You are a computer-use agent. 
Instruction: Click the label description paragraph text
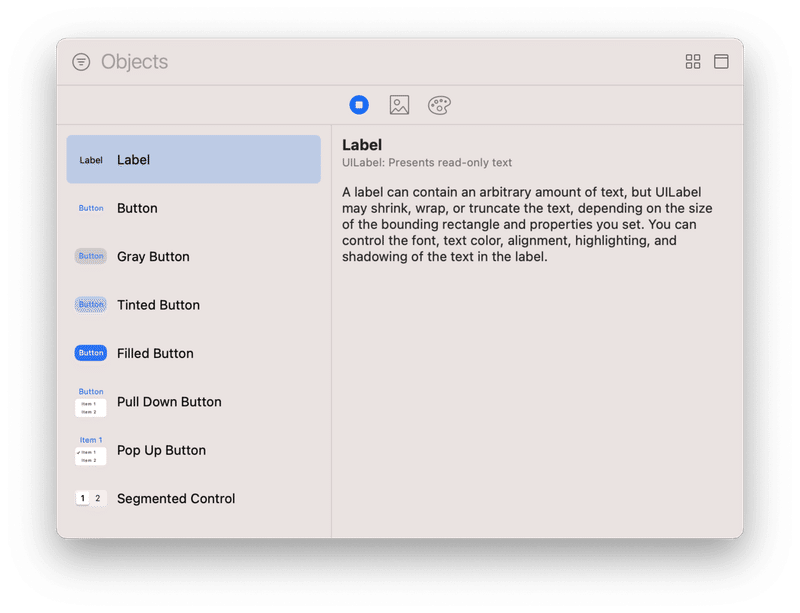[527, 224]
